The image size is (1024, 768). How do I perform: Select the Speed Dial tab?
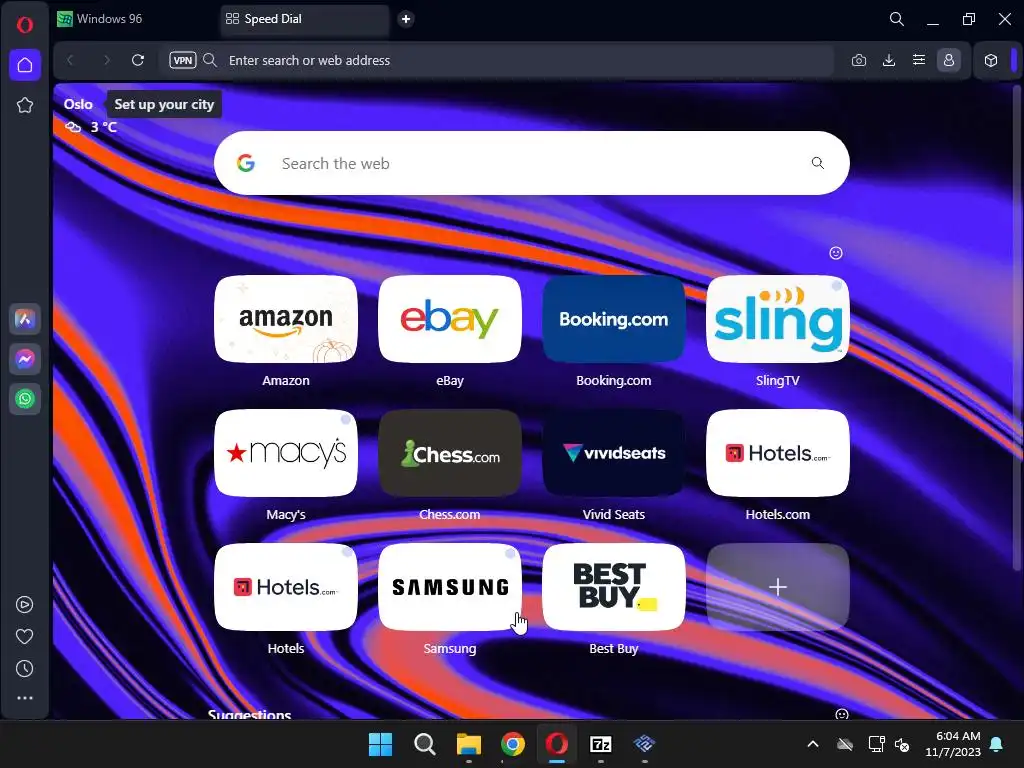[304, 19]
